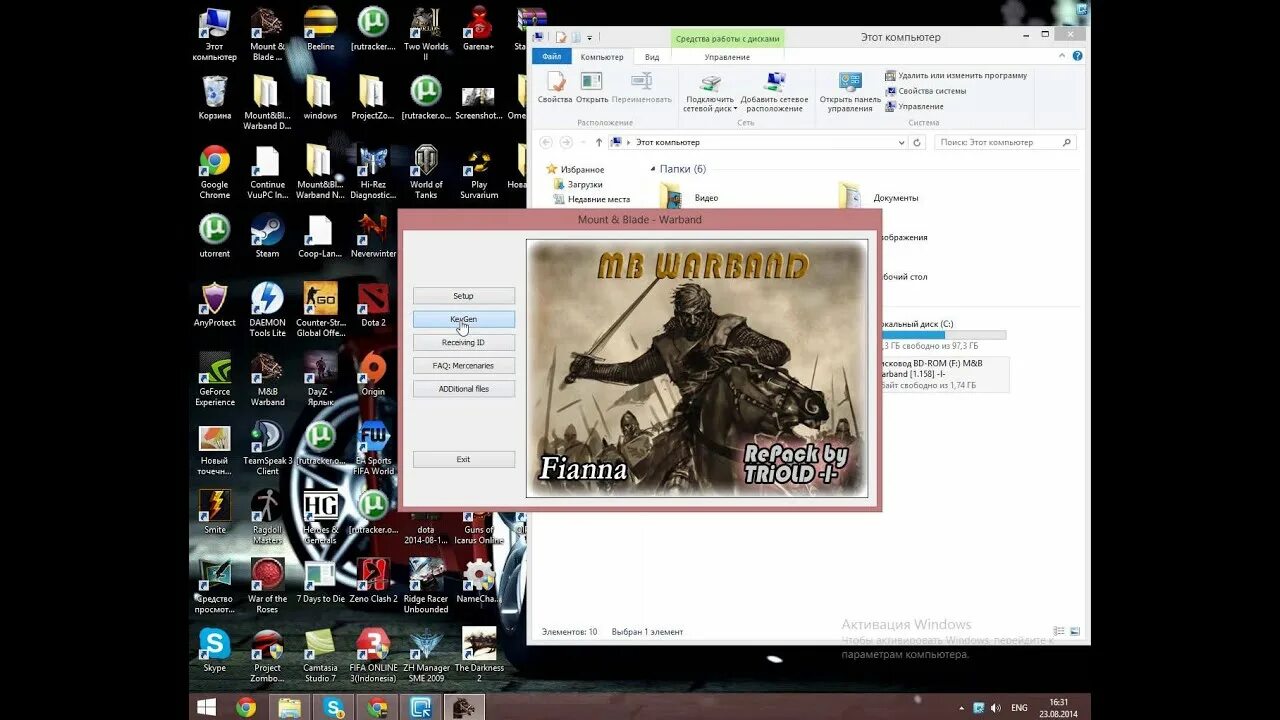Click Exit in the Warband launcher
Screen dimensions: 1280x720
(464, 459)
